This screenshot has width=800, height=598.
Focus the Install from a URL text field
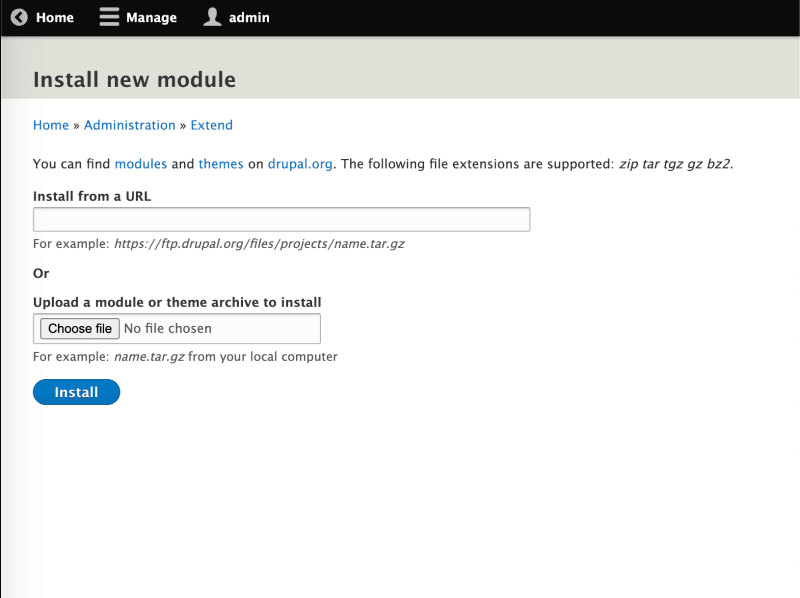(281, 220)
